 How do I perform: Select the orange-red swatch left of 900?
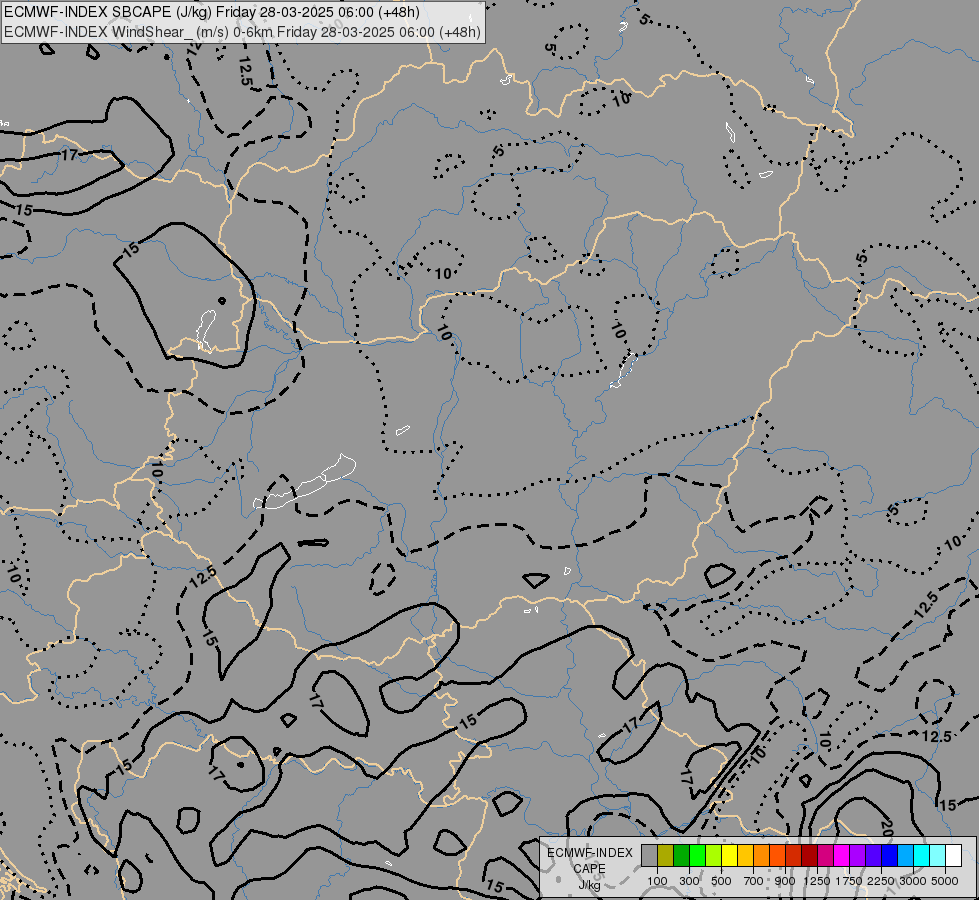tap(778, 856)
